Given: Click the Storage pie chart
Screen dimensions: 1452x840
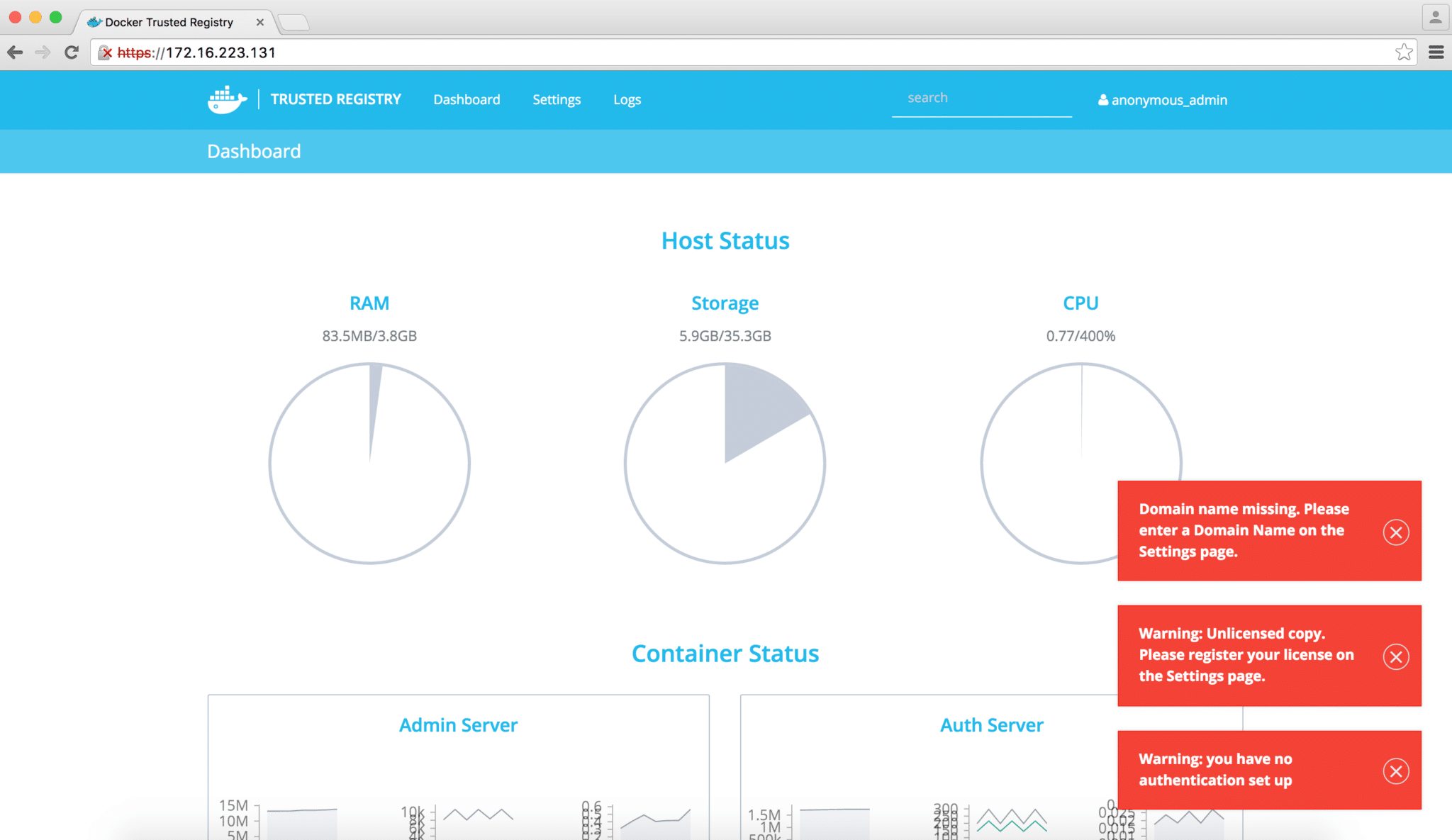Looking at the screenshot, I should [x=725, y=463].
